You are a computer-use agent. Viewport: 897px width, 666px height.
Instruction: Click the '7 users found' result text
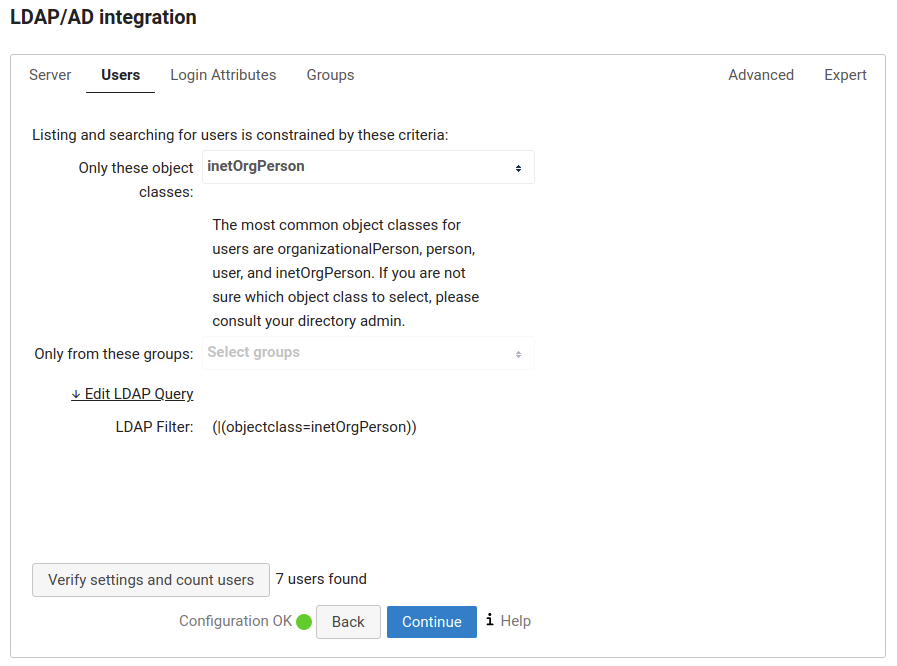[x=321, y=579]
